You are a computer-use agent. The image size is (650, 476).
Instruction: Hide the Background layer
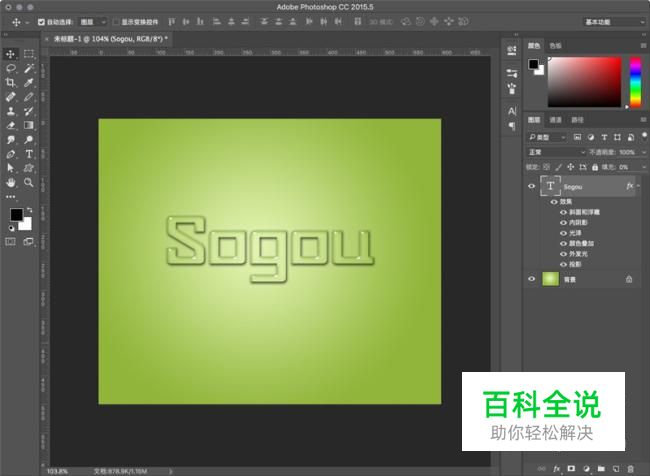point(531,279)
